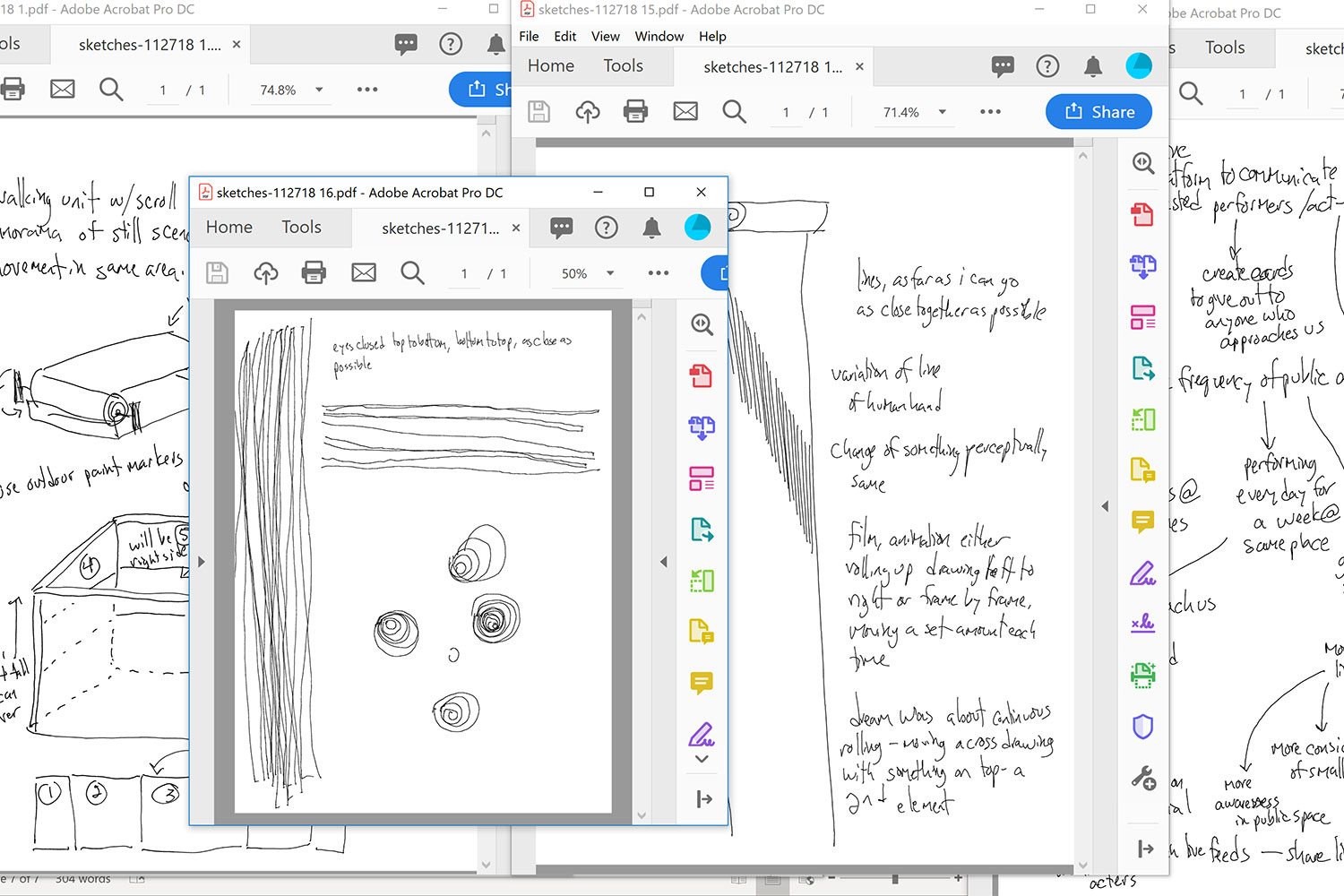Collapse right tools pane arrow in sketches-112718 15 window
The image size is (1344, 896).
[x=1105, y=506]
